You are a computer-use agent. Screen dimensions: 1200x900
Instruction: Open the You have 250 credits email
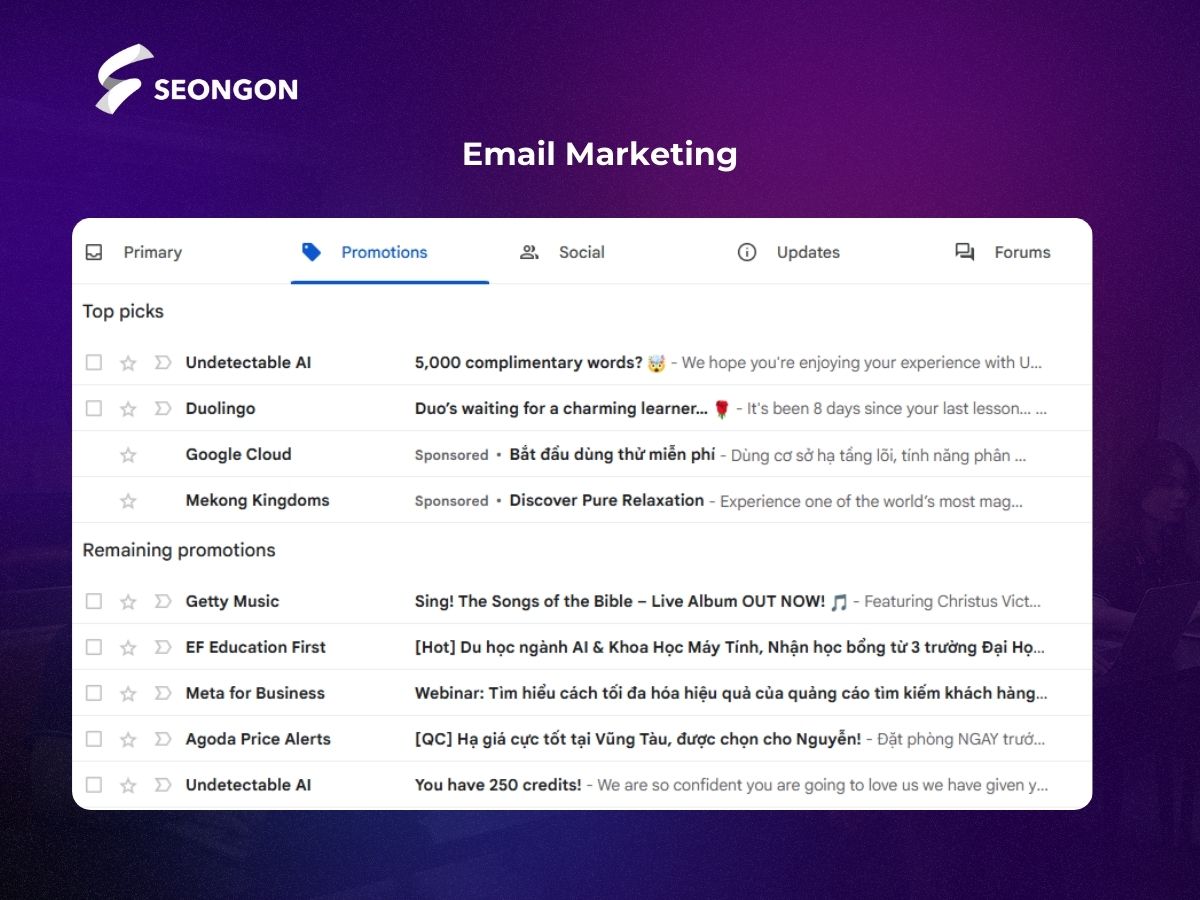tap(582, 785)
